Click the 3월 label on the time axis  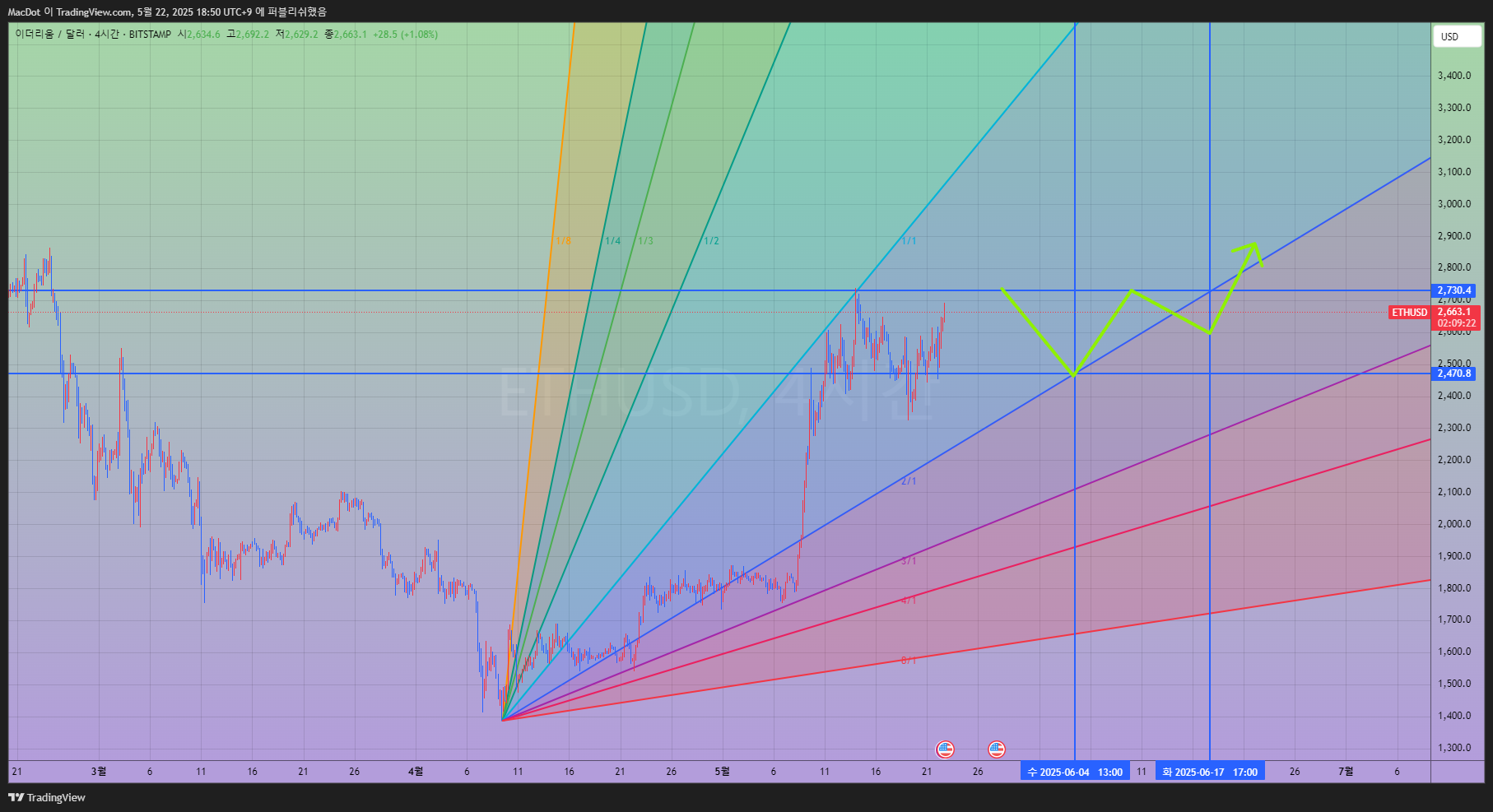point(99,772)
